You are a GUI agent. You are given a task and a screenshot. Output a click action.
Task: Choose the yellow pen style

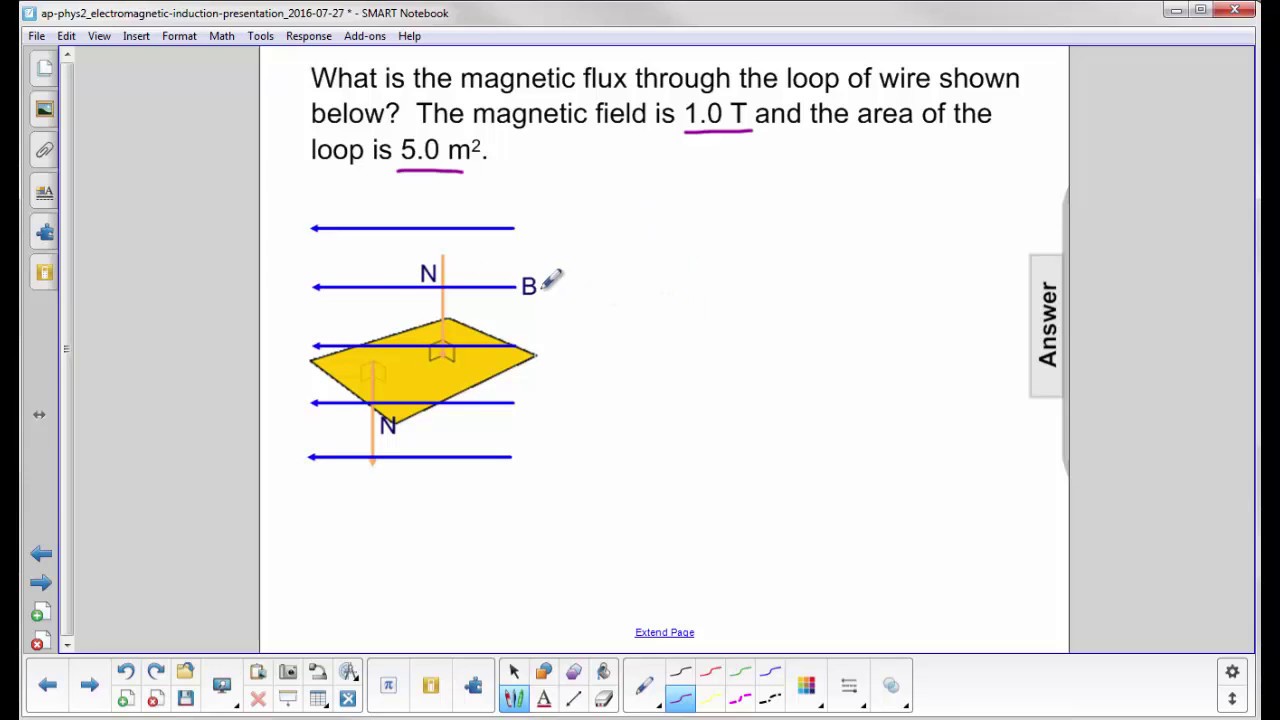click(x=710, y=699)
